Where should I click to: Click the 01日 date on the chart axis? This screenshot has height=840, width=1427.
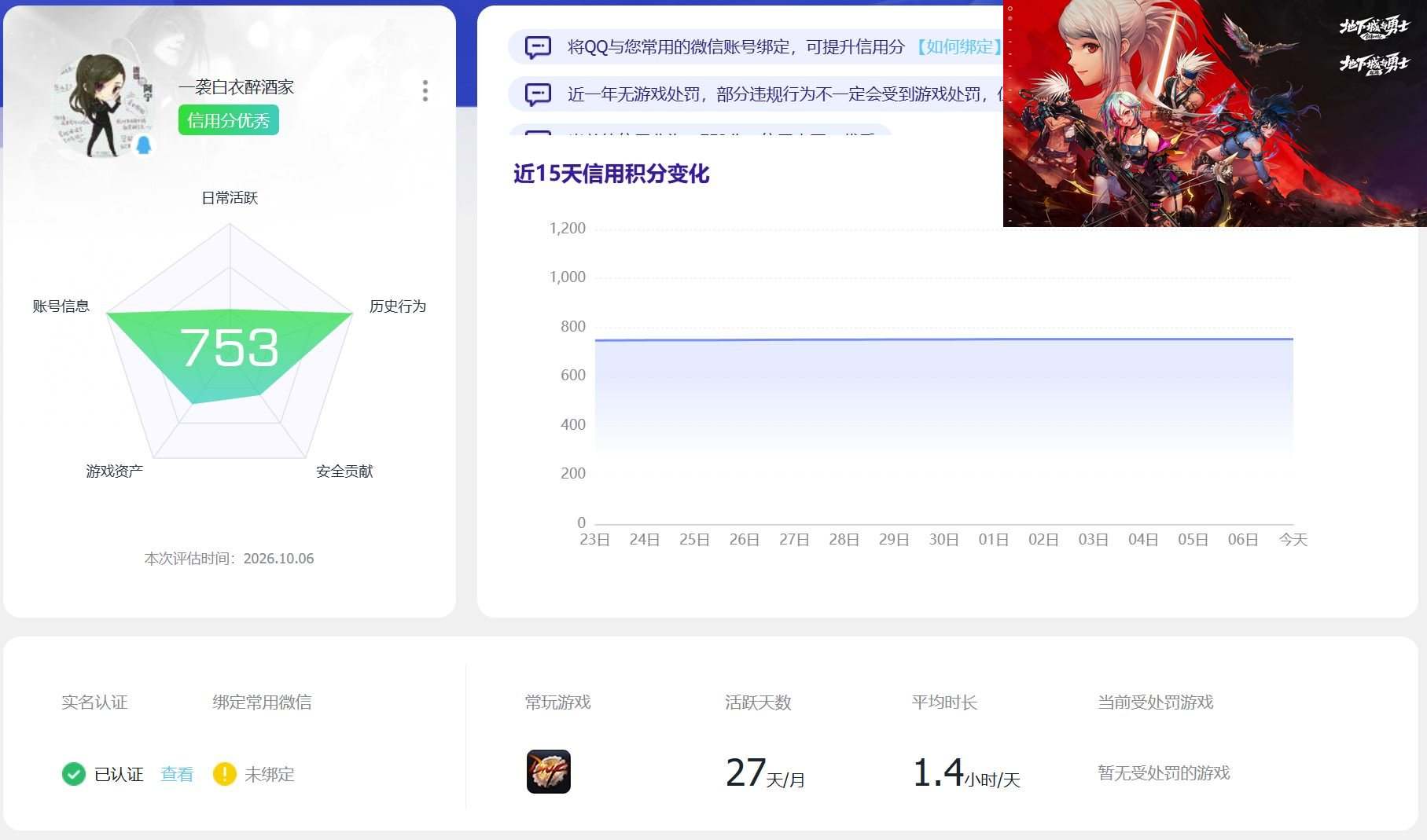994,540
